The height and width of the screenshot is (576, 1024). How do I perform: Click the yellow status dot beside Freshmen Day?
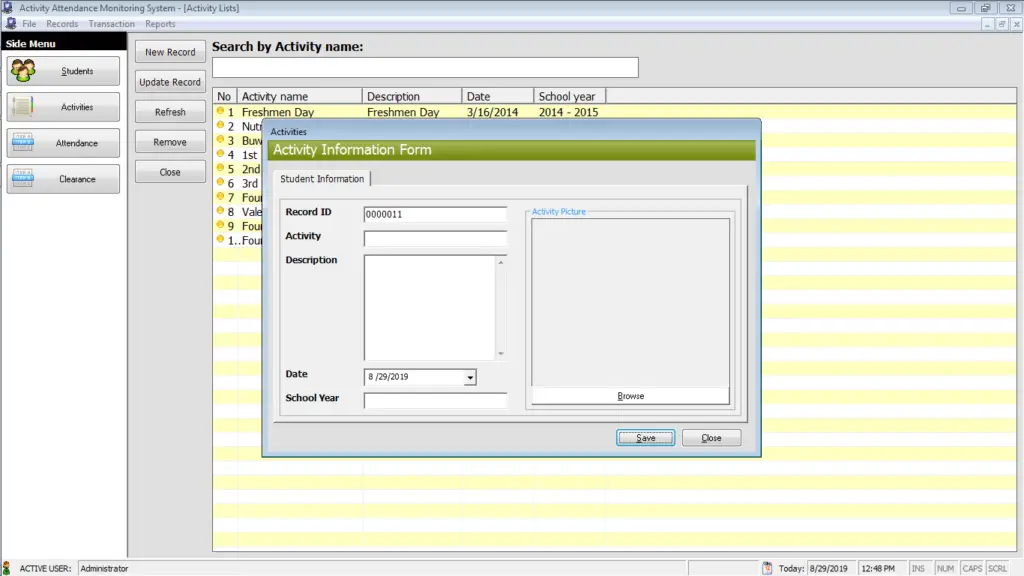click(x=220, y=112)
